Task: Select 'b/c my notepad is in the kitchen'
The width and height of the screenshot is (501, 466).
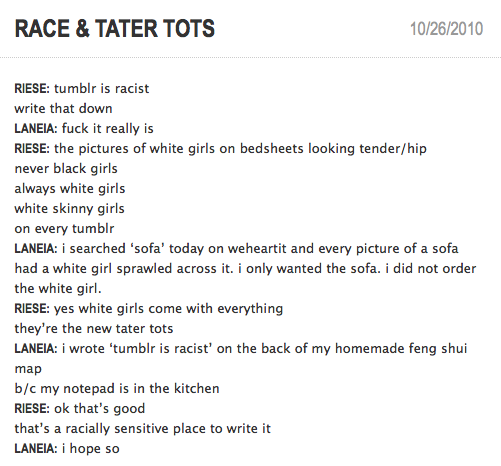Action: pos(117,389)
